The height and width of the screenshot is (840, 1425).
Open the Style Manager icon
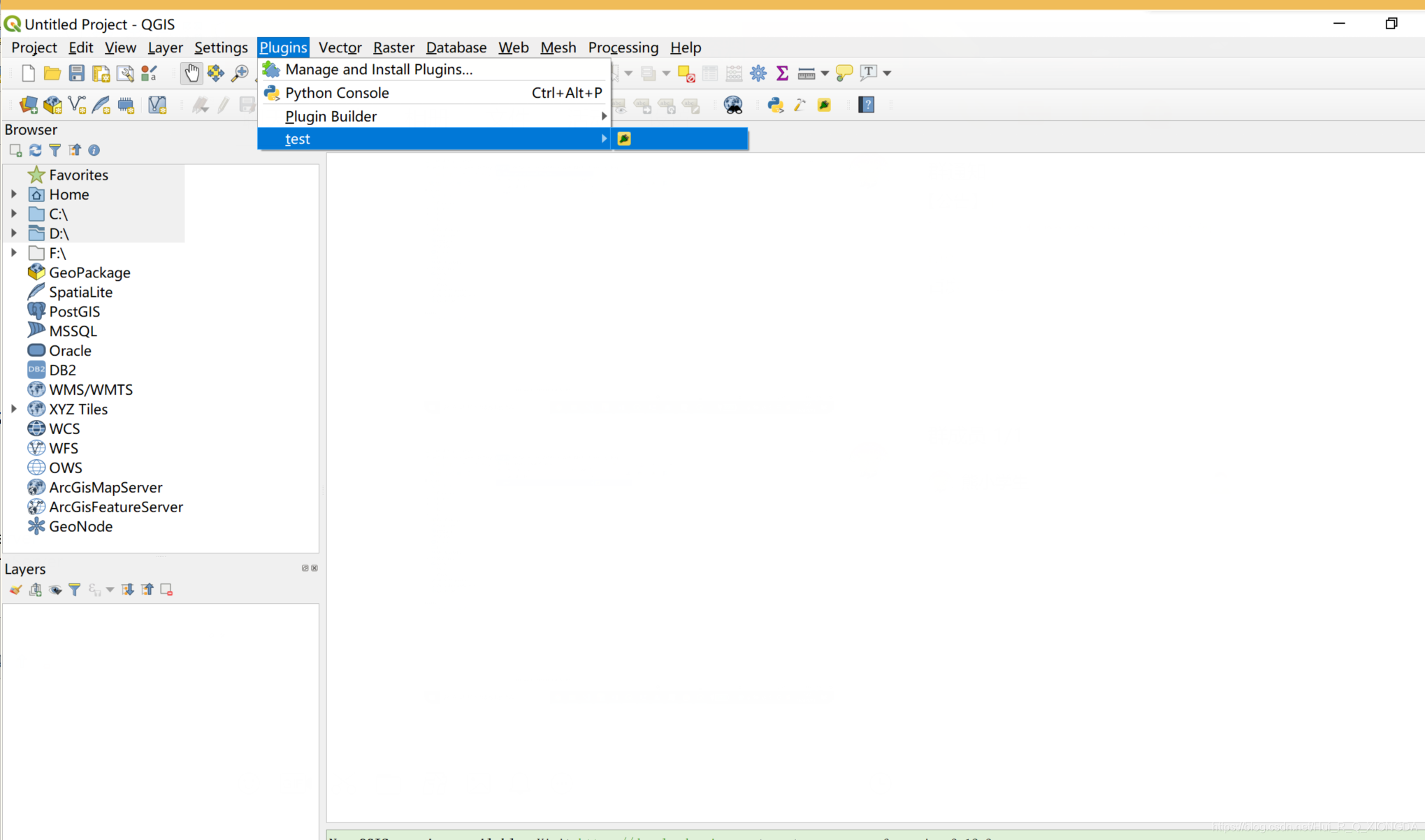149,73
